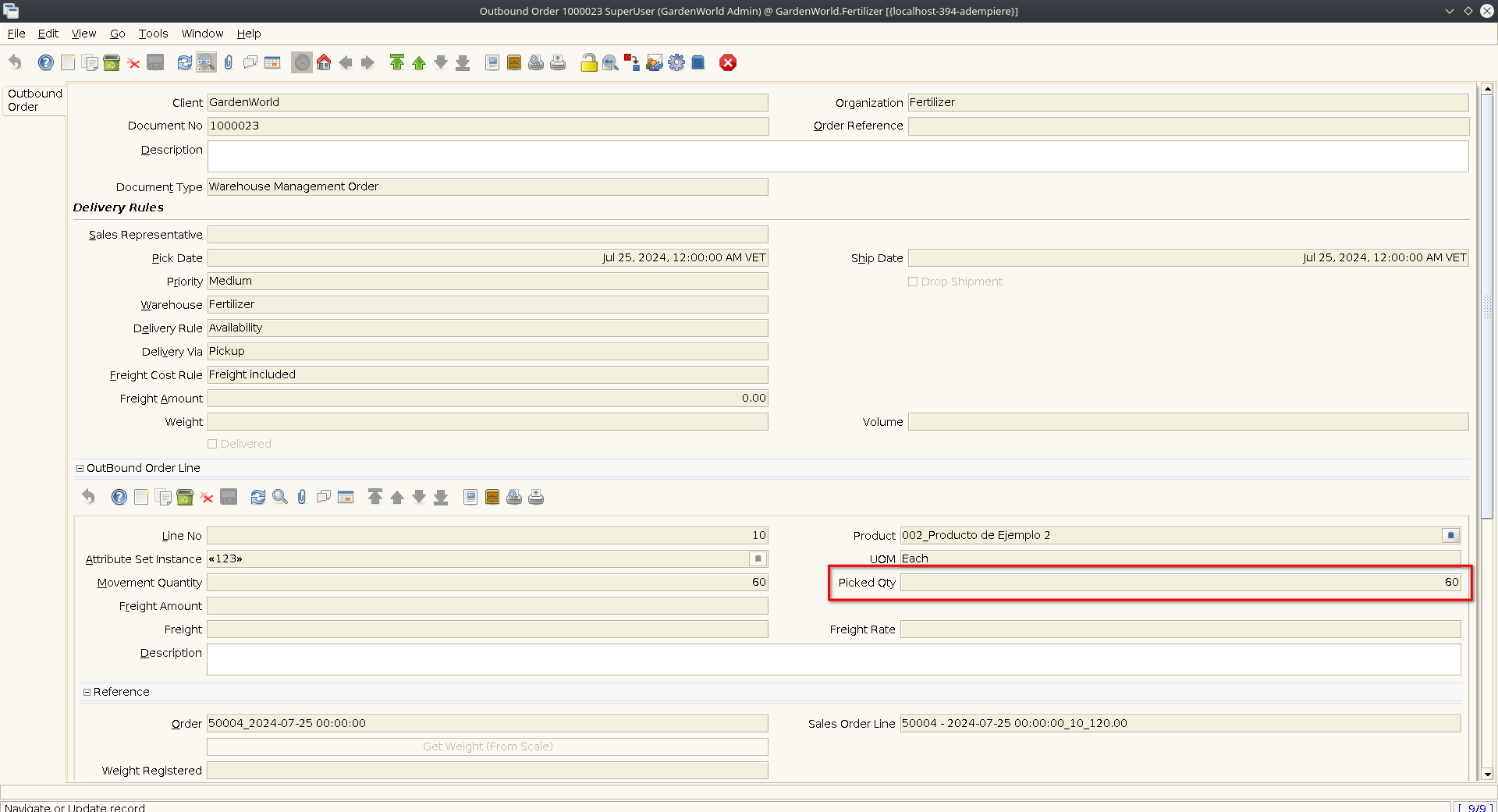Click Print icon in main toolbar

(x=558, y=62)
